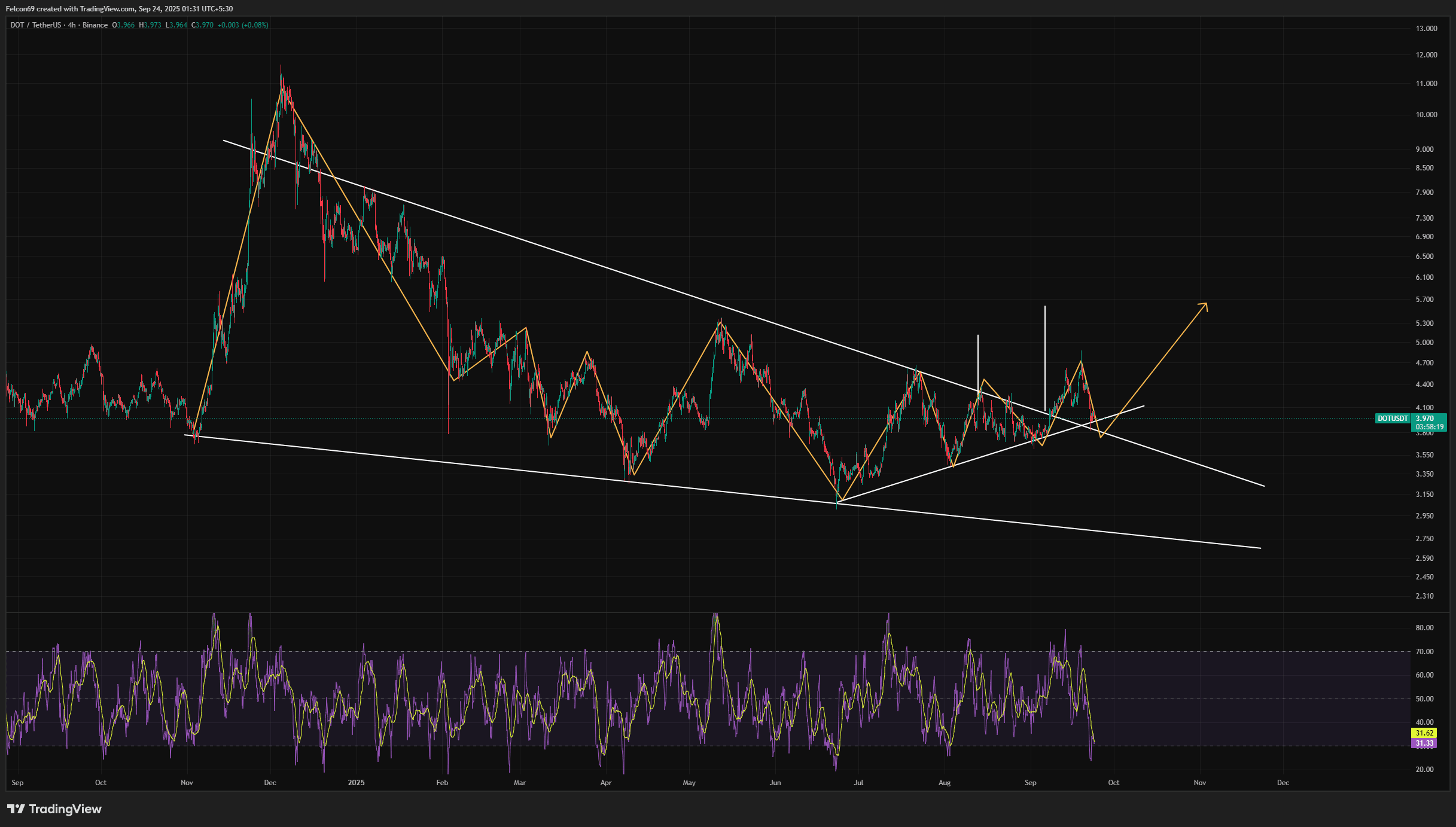Click the yellow 31.62 RSI value label
This screenshot has width=1456, height=827.
1424,733
